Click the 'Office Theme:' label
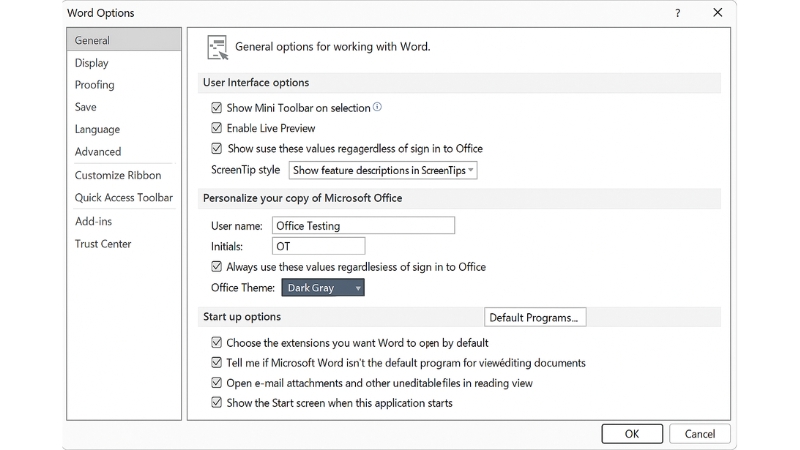Image resolution: width=800 pixels, height=450 pixels. (x=243, y=288)
